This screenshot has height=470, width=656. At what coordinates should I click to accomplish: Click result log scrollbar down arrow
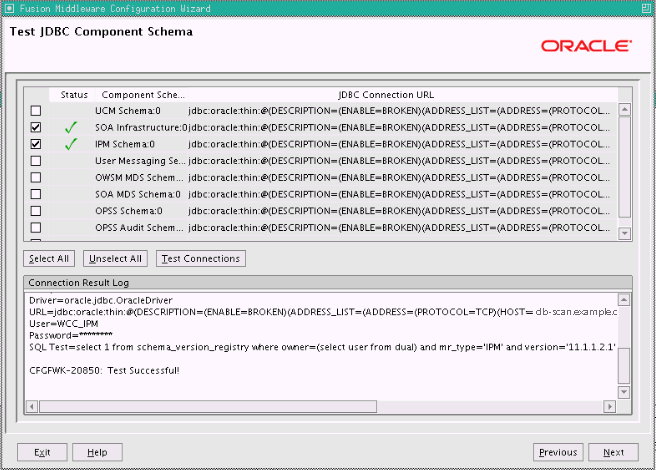point(624,392)
